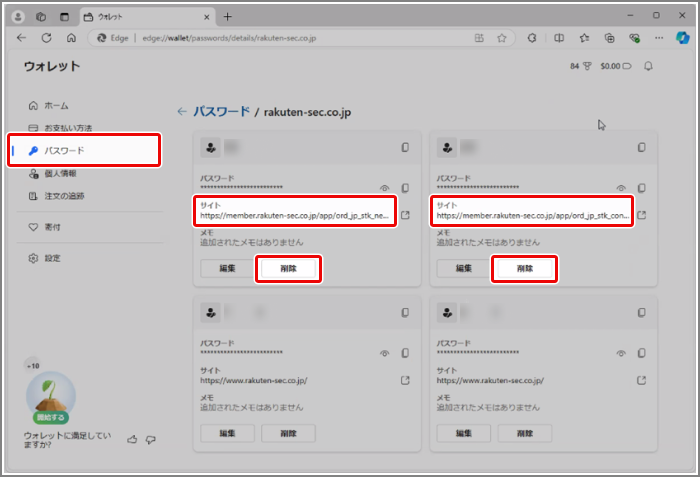Copy password in bottom-right www.rakuten-sec card

click(642, 353)
